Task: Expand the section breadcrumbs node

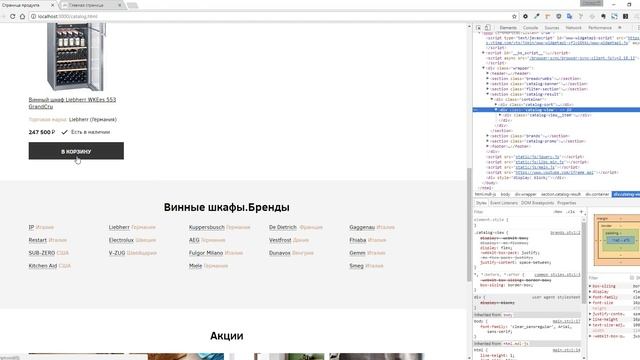Action: (x=488, y=79)
